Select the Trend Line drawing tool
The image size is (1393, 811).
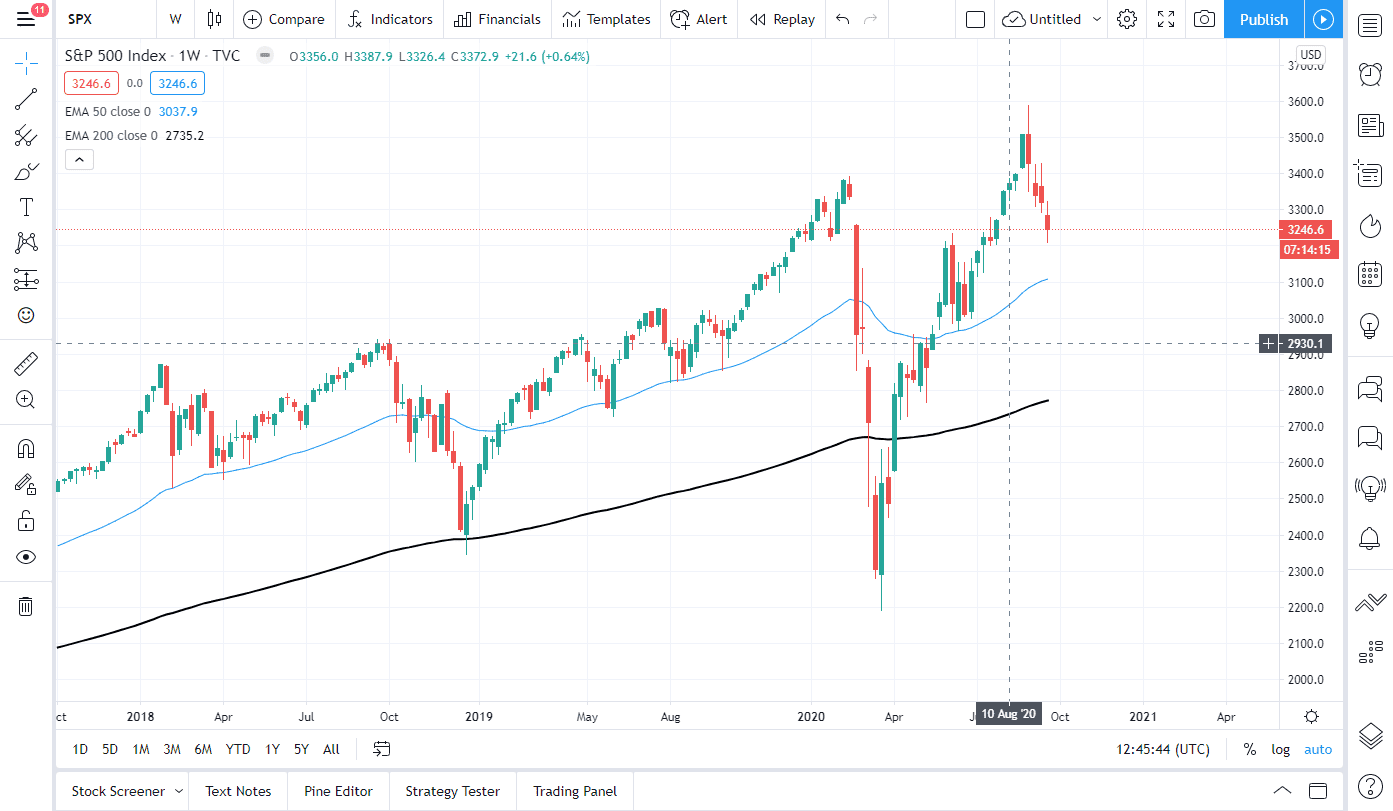click(x=26, y=99)
